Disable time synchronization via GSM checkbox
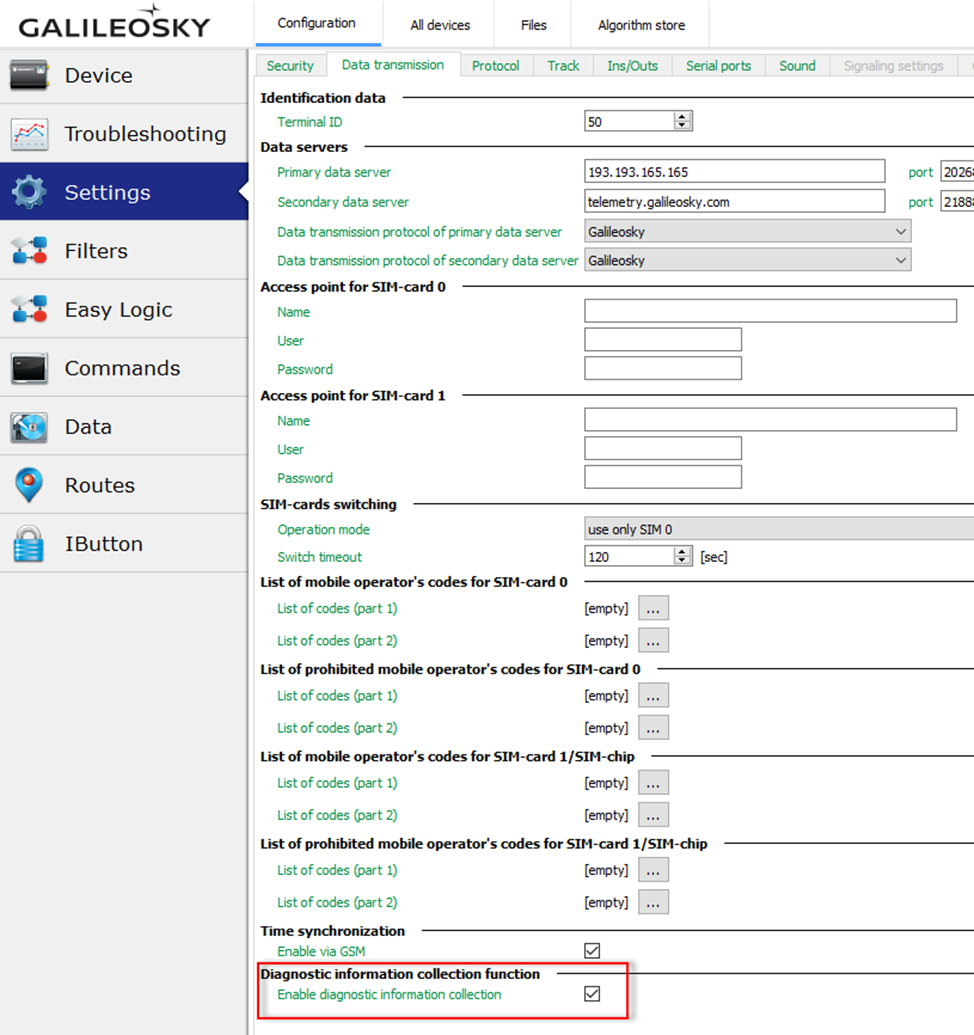Viewport: 974px width, 1035px height. coord(592,951)
